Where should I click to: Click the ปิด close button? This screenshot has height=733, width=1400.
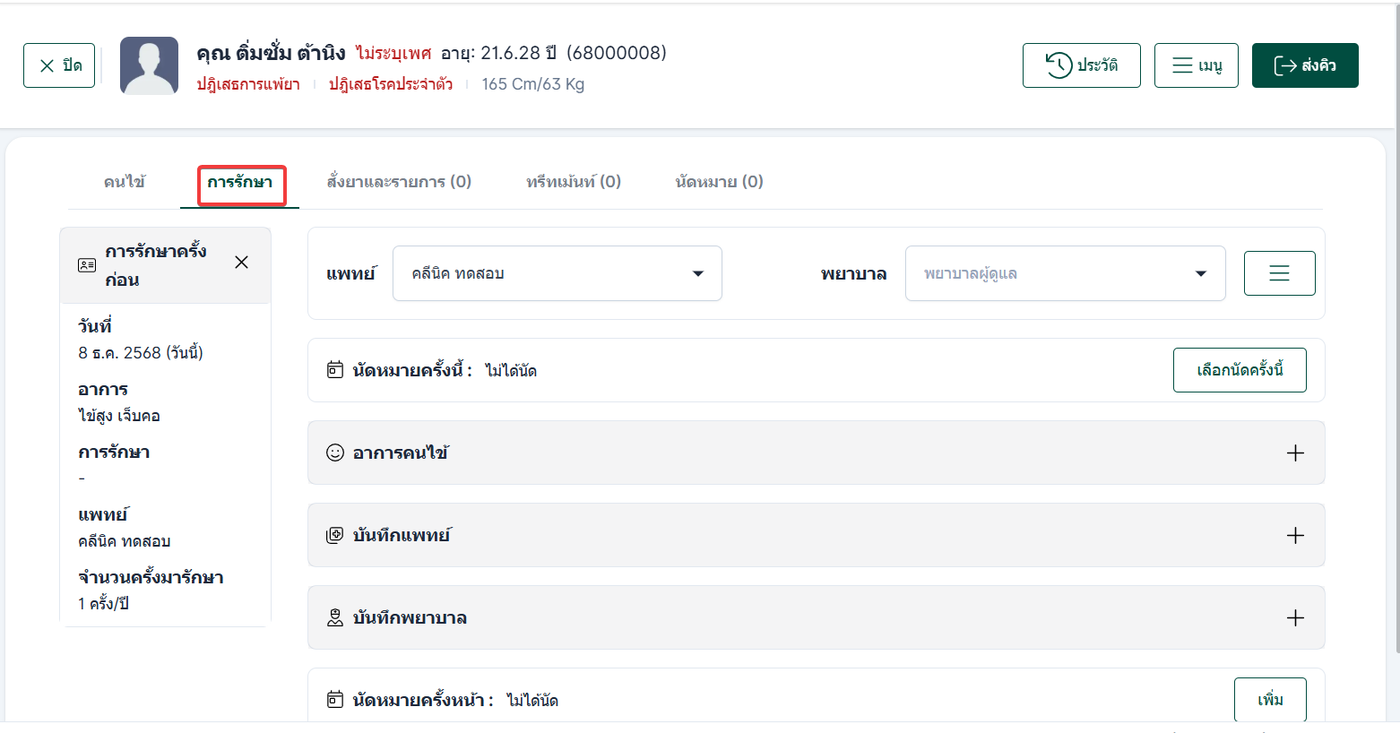click(x=59, y=66)
